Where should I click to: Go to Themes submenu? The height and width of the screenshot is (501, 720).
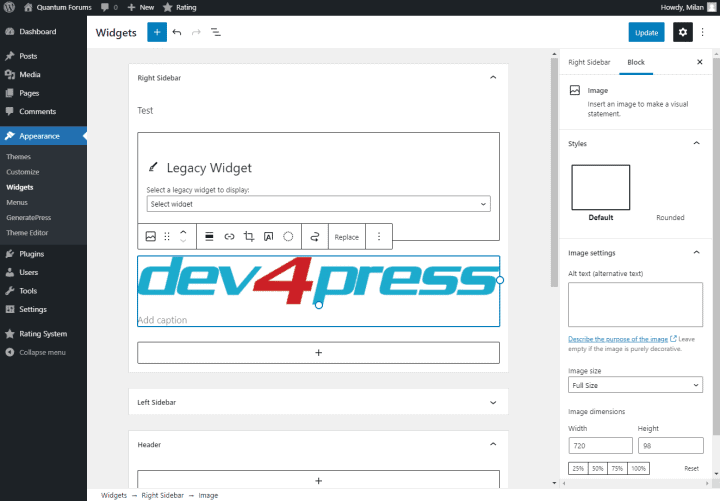tap(19, 157)
